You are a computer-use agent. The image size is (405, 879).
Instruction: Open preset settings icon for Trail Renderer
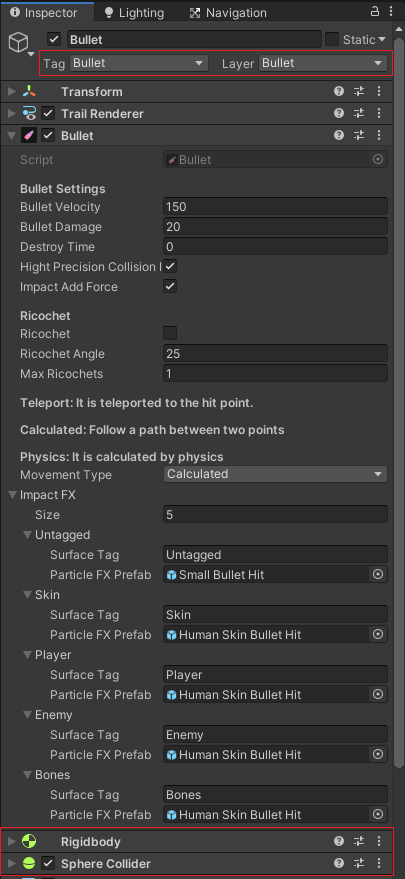tap(359, 114)
